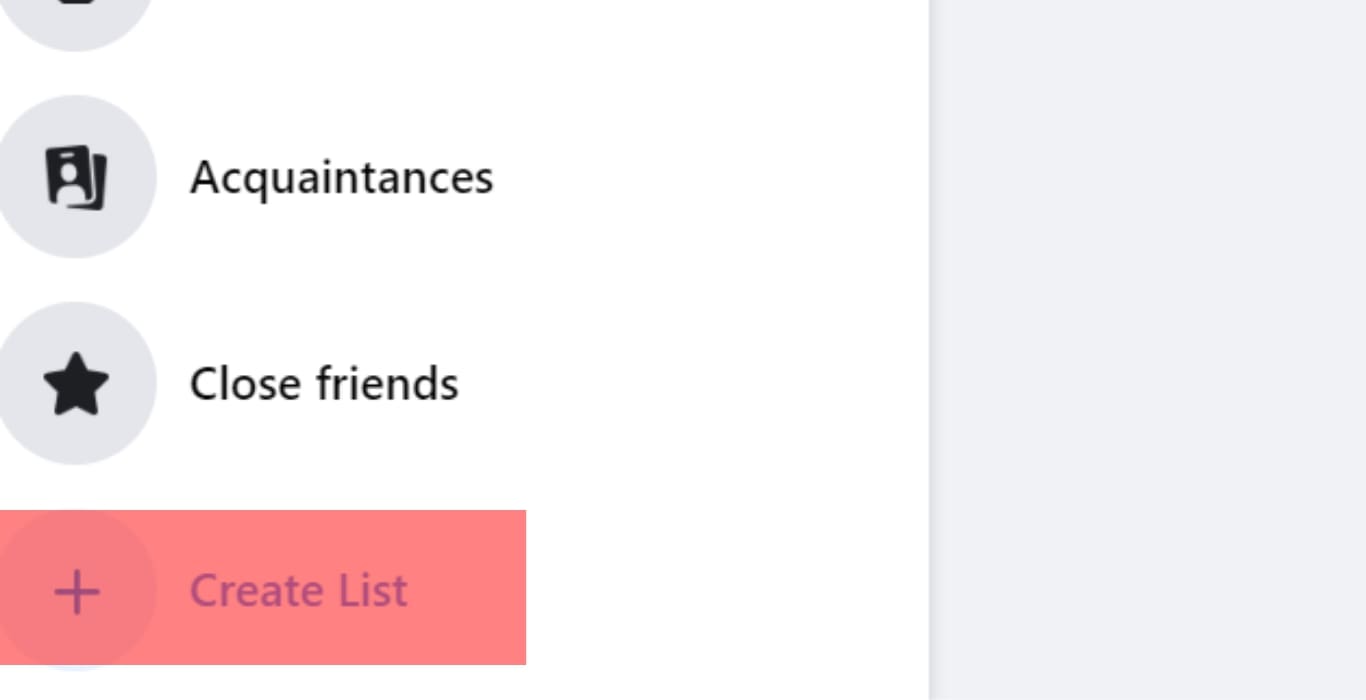This screenshot has width=1366, height=700.
Task: Open the Acquaintances friend list
Action: point(340,177)
